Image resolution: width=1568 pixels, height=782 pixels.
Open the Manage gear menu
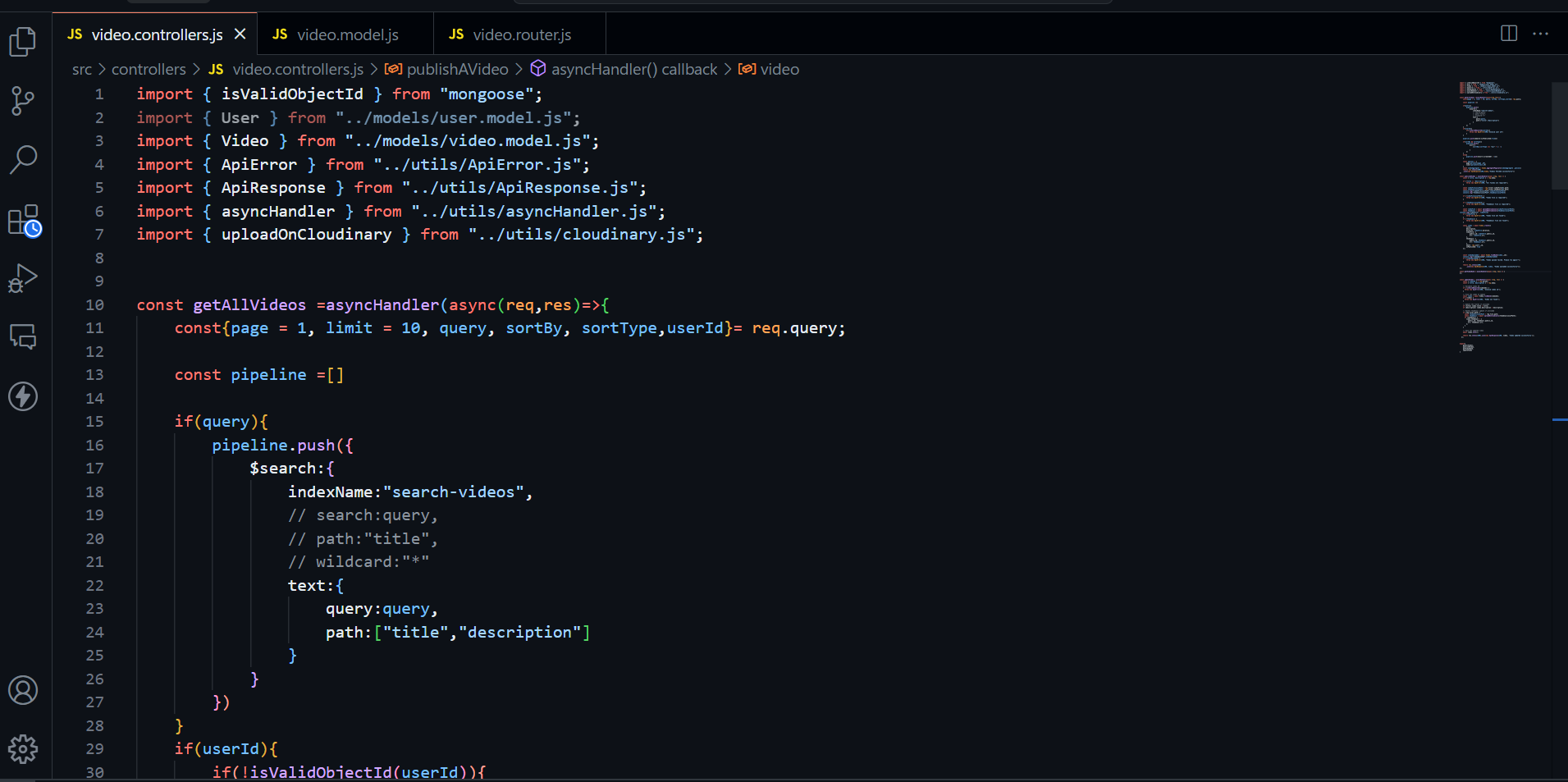point(23,749)
